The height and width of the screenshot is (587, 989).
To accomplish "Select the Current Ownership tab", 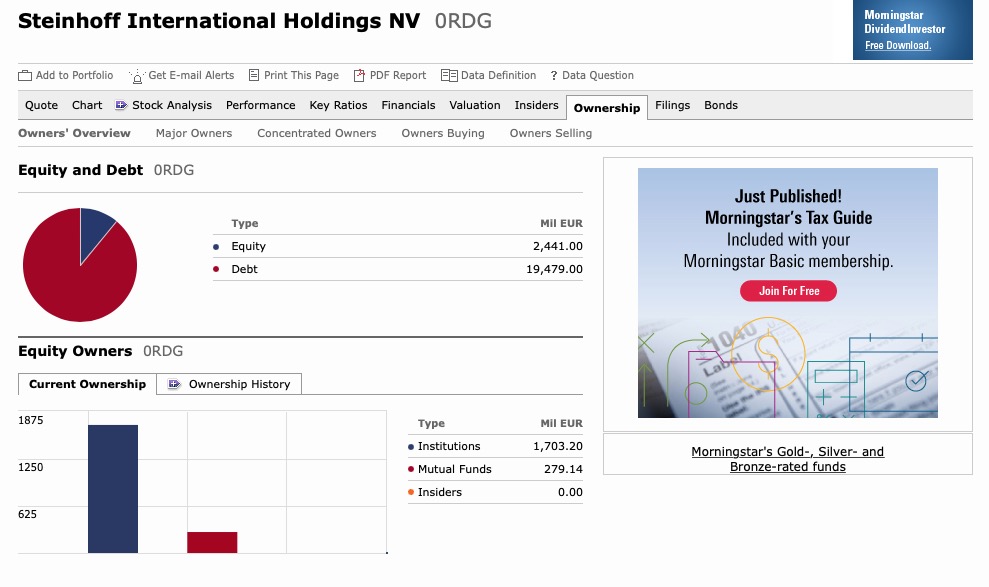I will (87, 384).
